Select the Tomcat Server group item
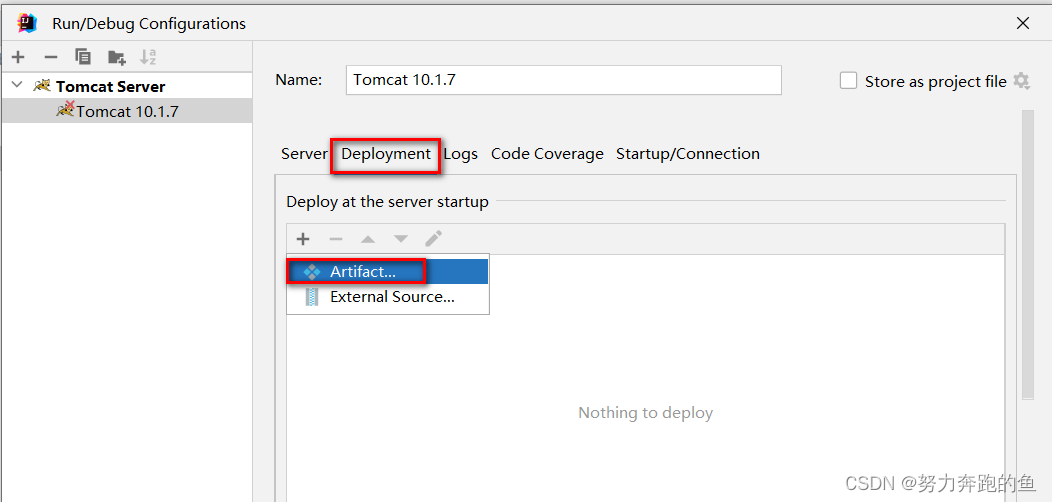The width and height of the screenshot is (1052, 502). [111, 87]
